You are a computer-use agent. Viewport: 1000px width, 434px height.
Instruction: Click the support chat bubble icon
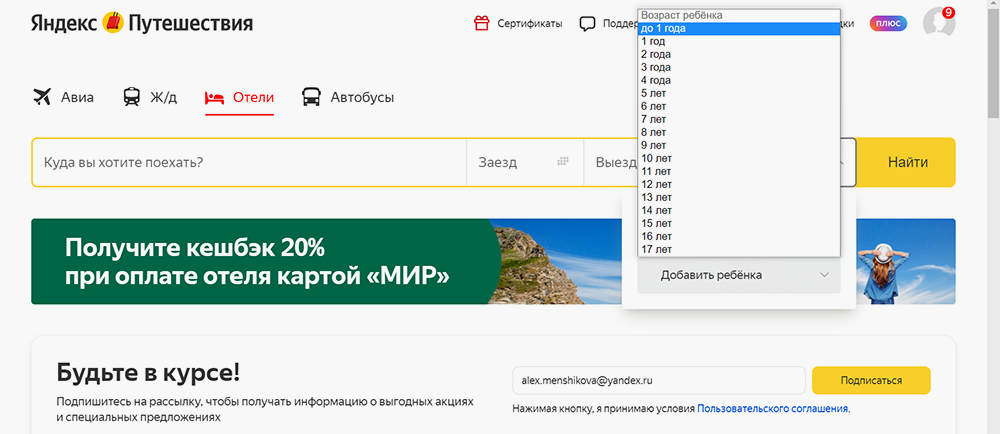point(587,24)
